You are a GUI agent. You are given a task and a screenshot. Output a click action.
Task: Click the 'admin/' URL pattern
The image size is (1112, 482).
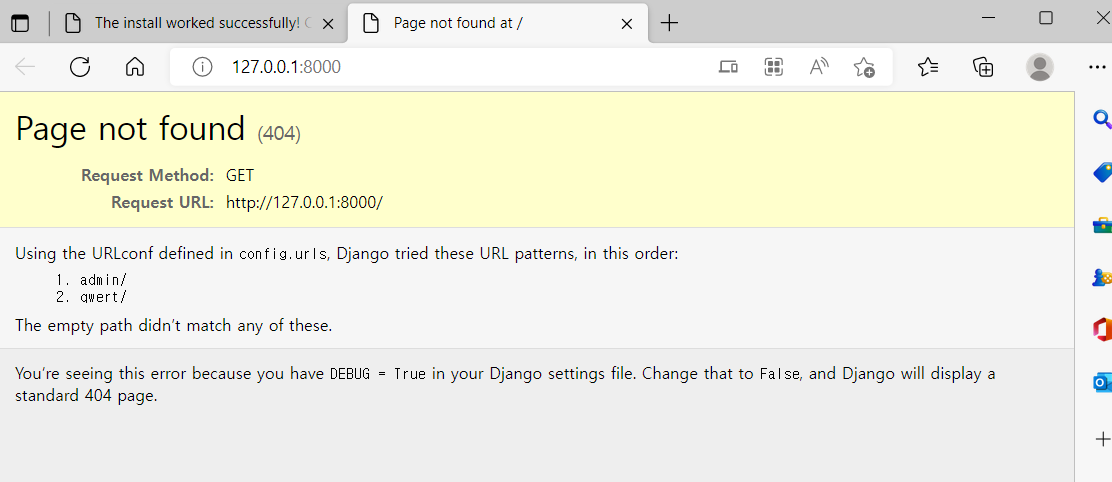[104, 280]
